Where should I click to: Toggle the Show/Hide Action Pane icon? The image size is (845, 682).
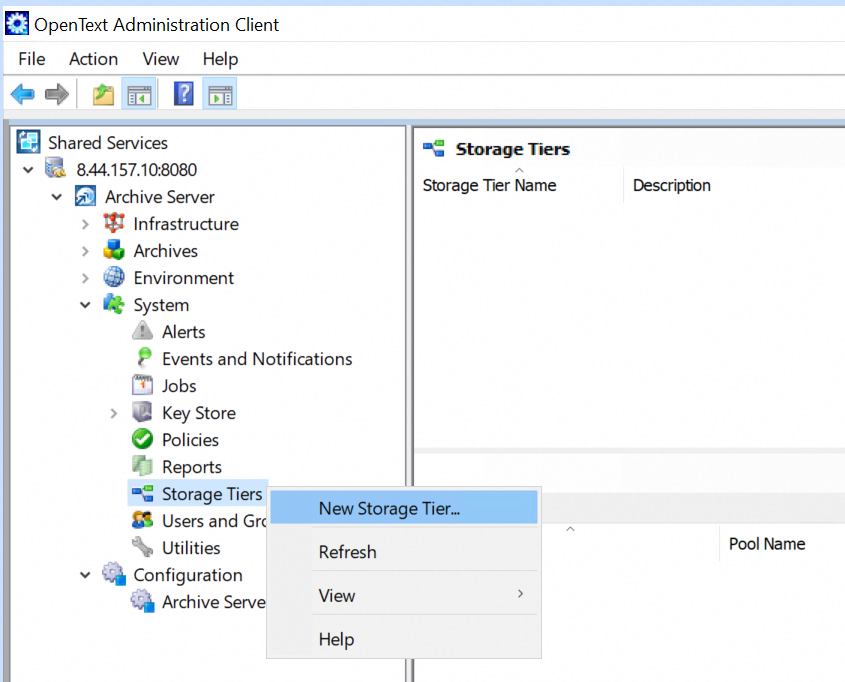[220, 95]
